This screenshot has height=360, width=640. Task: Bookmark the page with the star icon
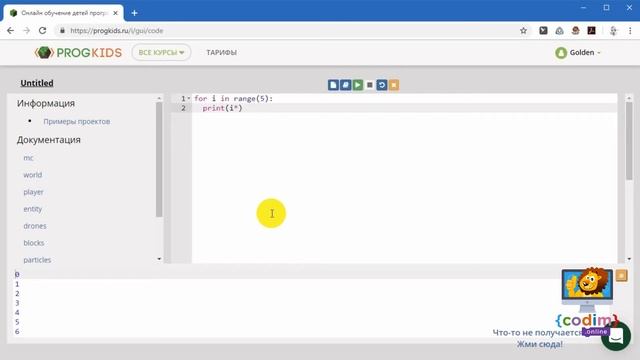pyautogui.click(x=523, y=31)
